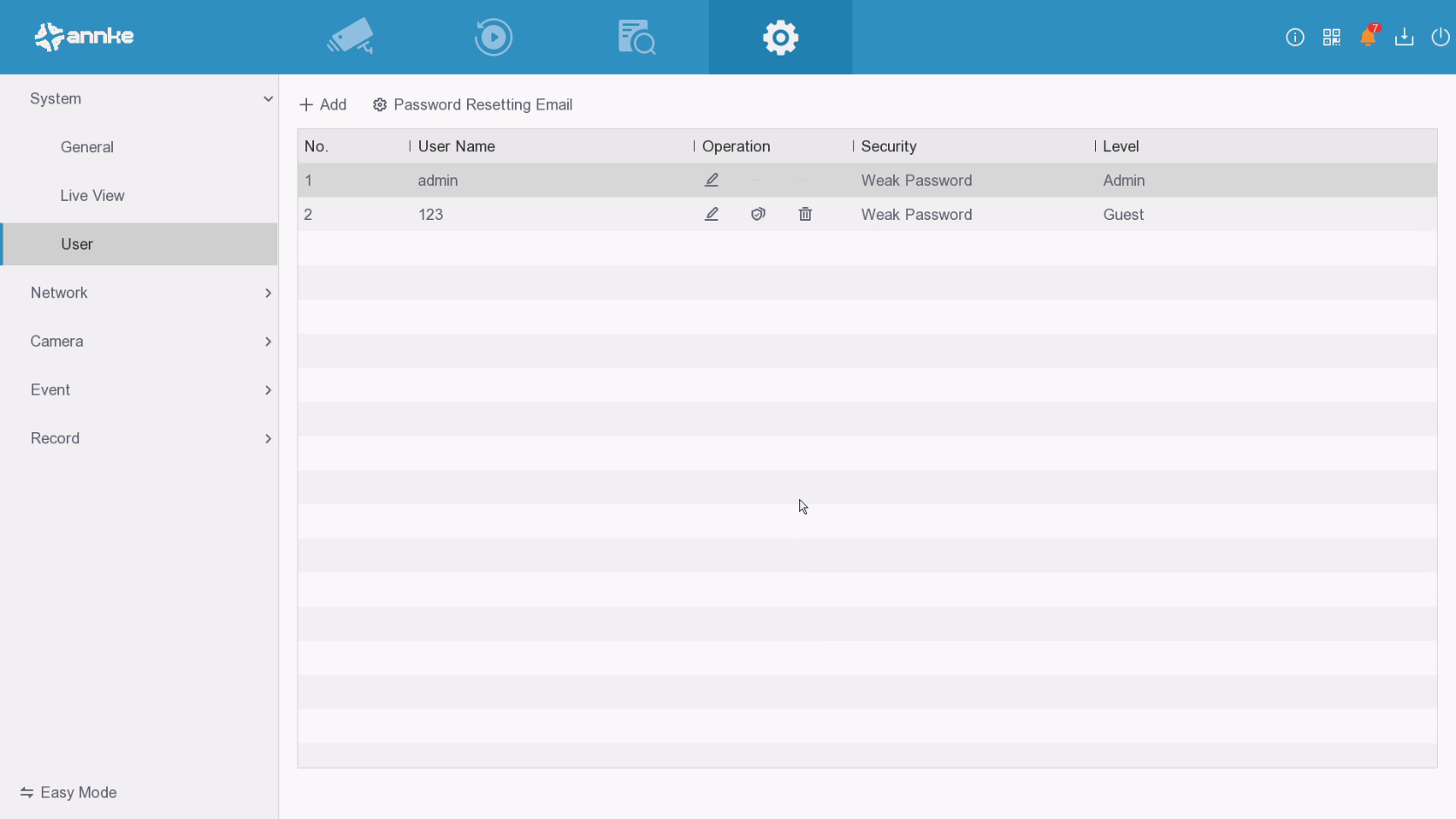
Task: Select General in the sidebar
Action: tap(87, 147)
